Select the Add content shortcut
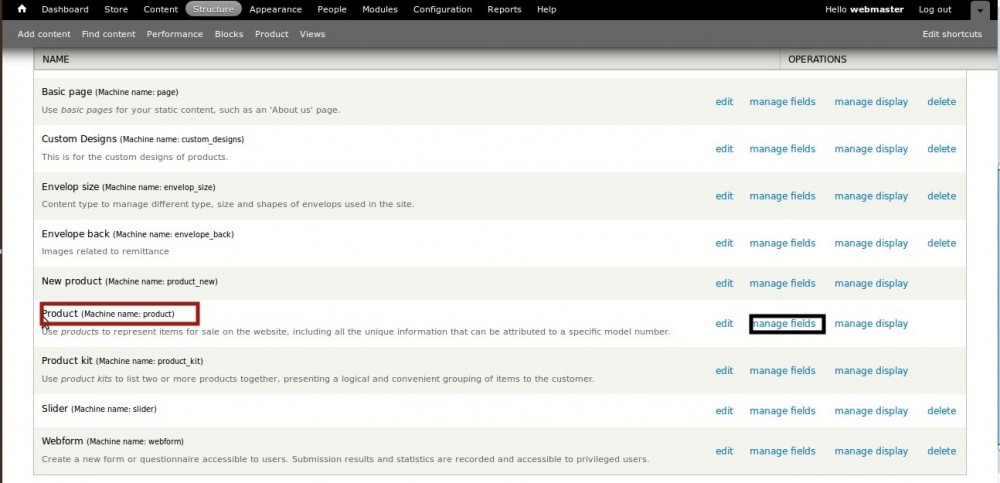Screen dimensions: 1000x483 click(x=44, y=34)
